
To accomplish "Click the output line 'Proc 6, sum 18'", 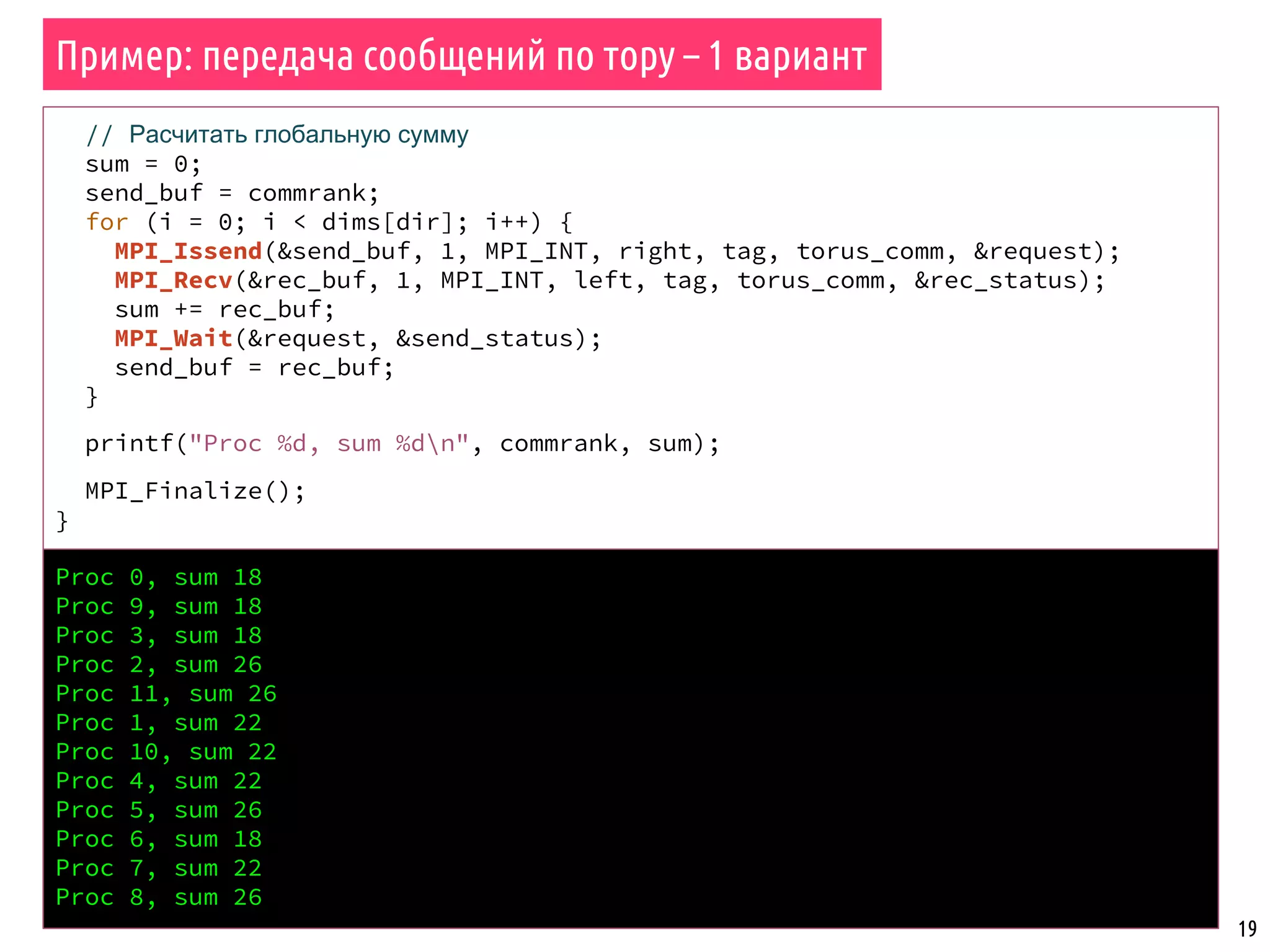I will point(159,840).
